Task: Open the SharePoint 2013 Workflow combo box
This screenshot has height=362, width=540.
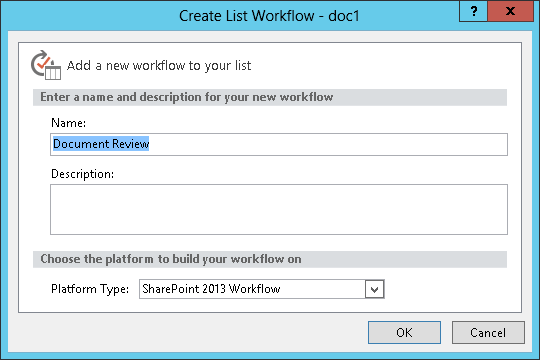Action: (x=261, y=289)
